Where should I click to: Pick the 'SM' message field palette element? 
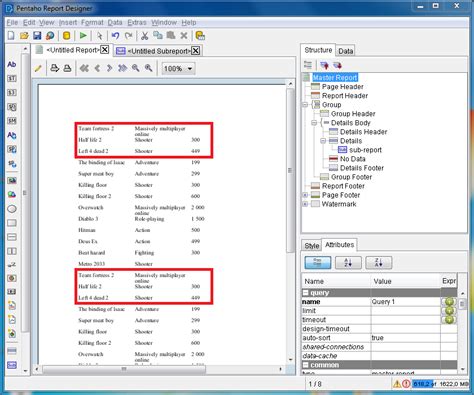[12, 121]
